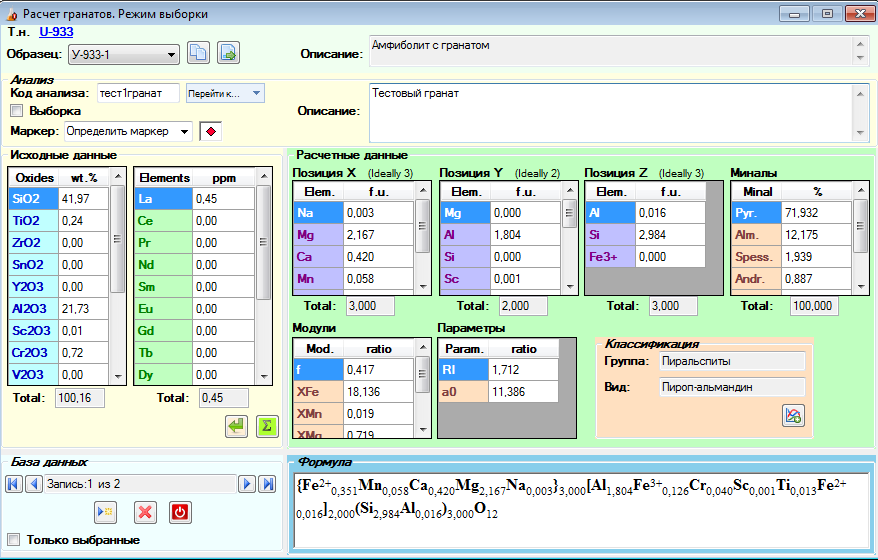Go to last database record
Image resolution: width=878 pixels, height=560 pixels.
(268, 484)
